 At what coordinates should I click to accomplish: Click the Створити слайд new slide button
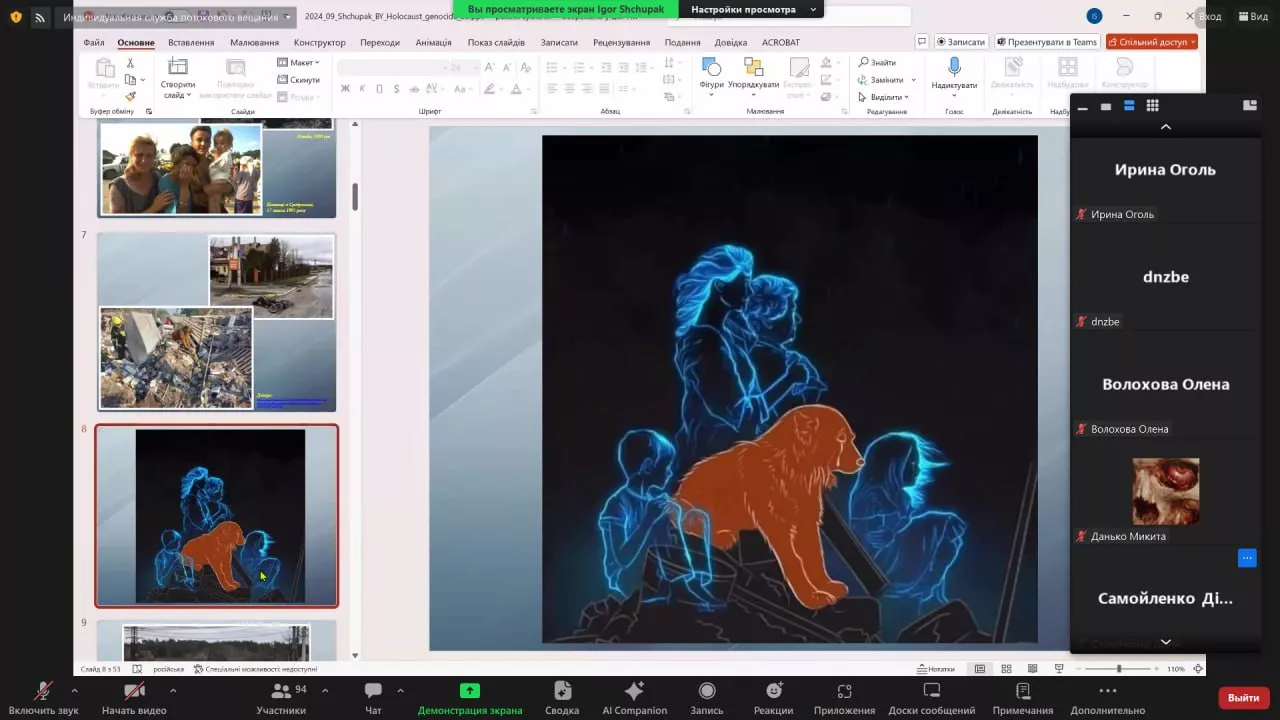point(178,78)
